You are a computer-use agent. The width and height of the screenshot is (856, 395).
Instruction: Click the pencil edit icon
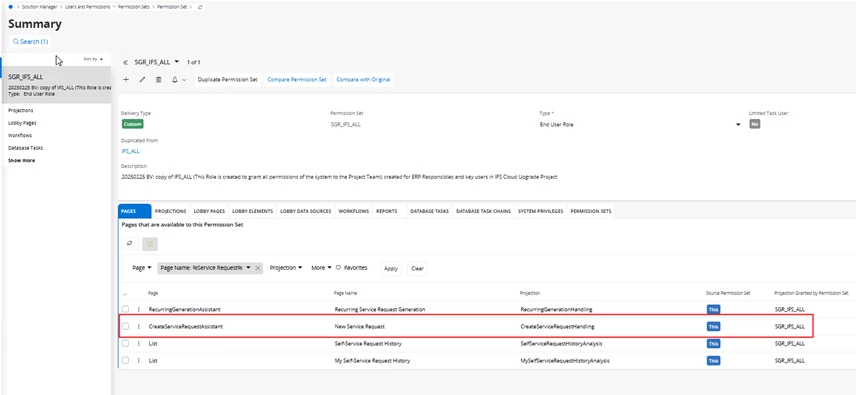[142, 80]
